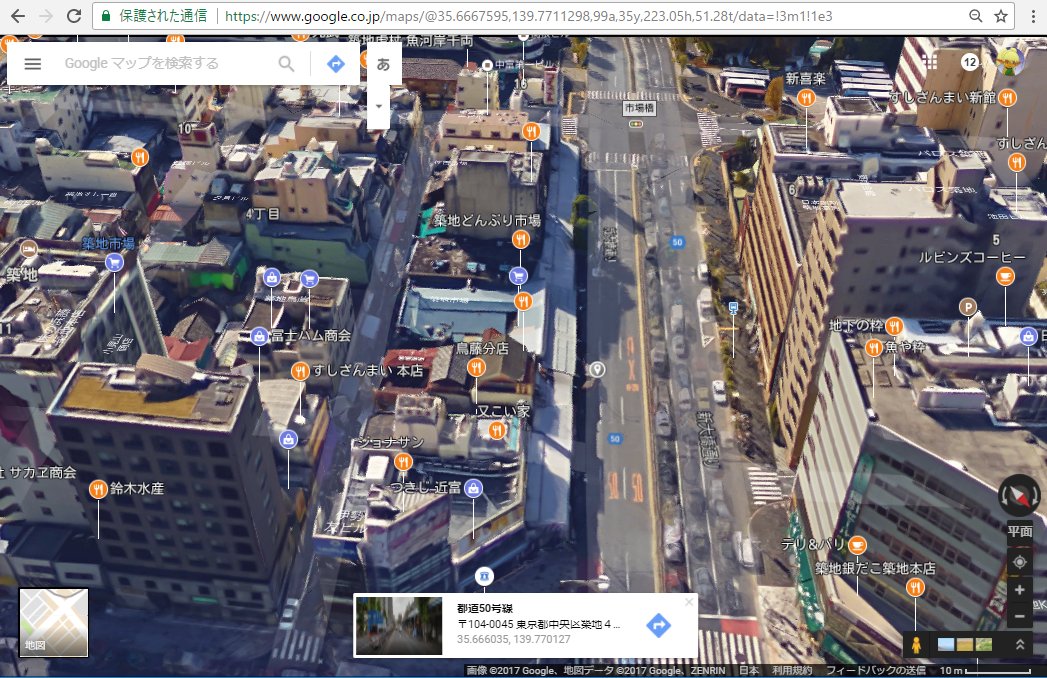Click the 築地銀だこ築地本店 restaurant marker

915,587
